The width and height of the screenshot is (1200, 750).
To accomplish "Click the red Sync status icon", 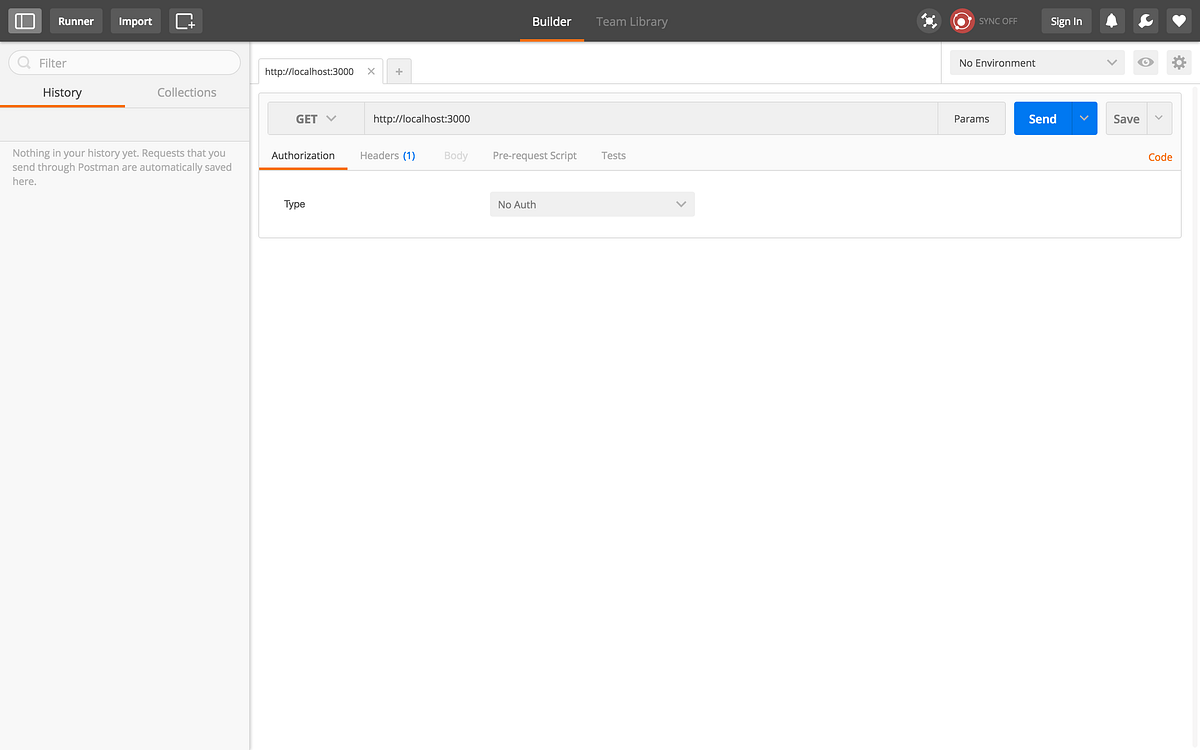I will tap(961, 20).
